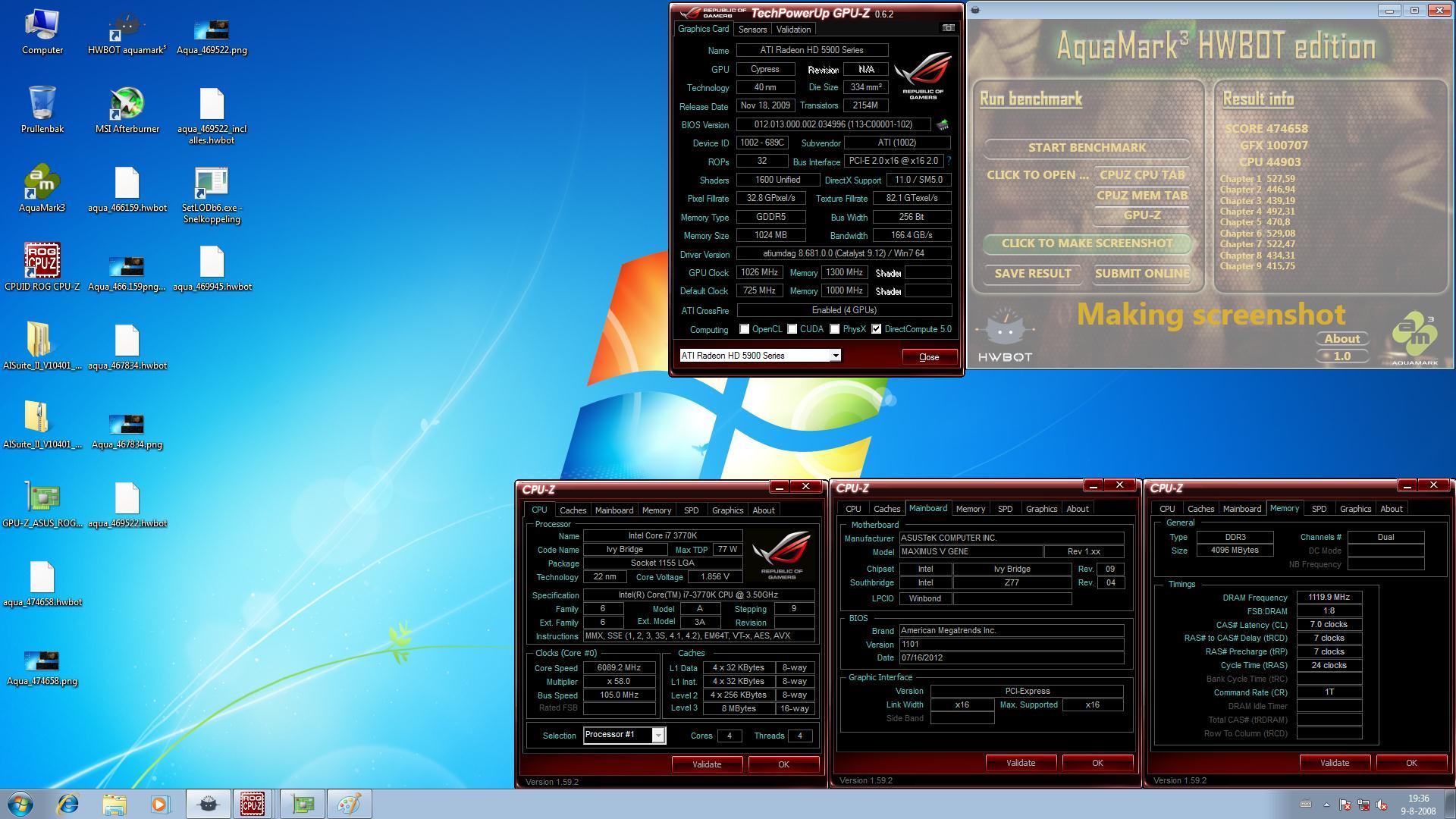Click the Core Speed 6089.2 MHz field
The image size is (1456, 819).
620,668
